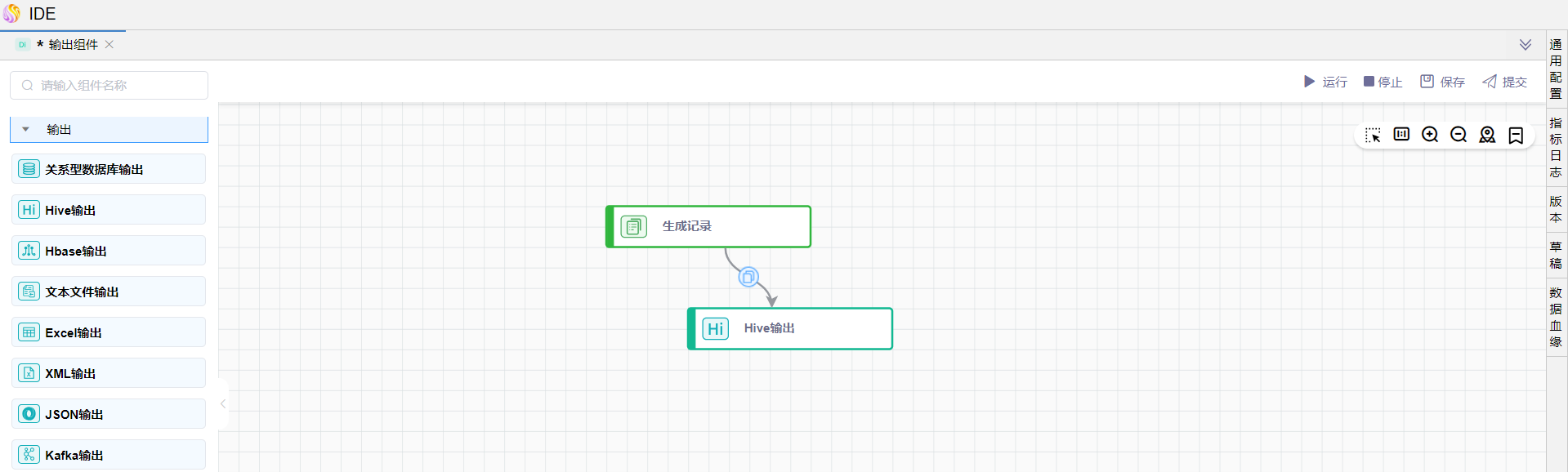Viewport: 1568px width, 472px height.
Task: Reset canvas zoom to 1:1 actual size
Action: [1401, 134]
